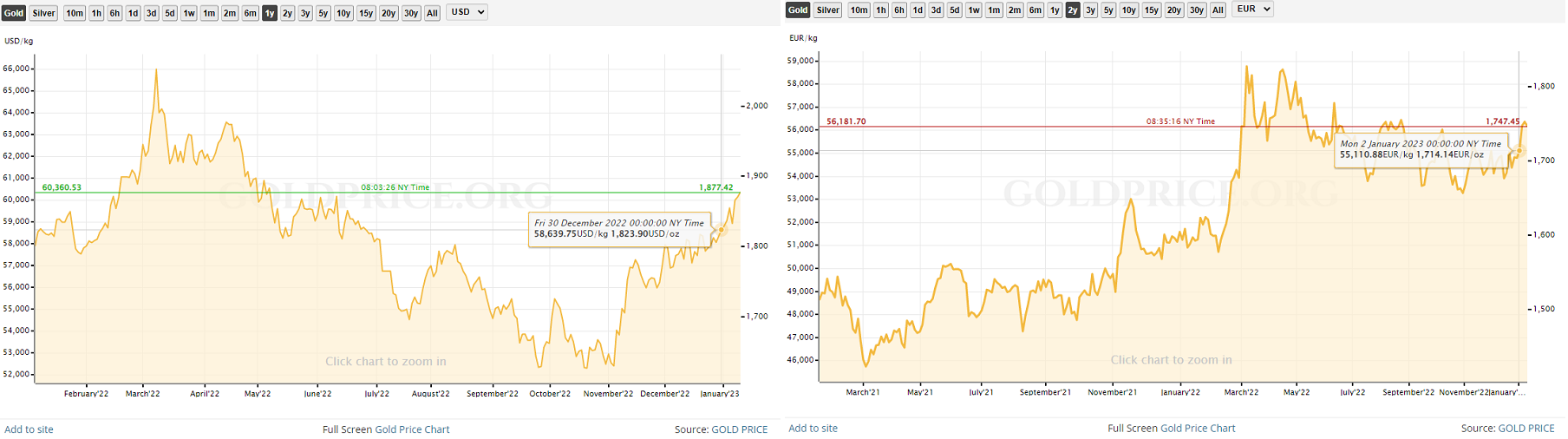Set USD chart range to 30y

[411, 13]
